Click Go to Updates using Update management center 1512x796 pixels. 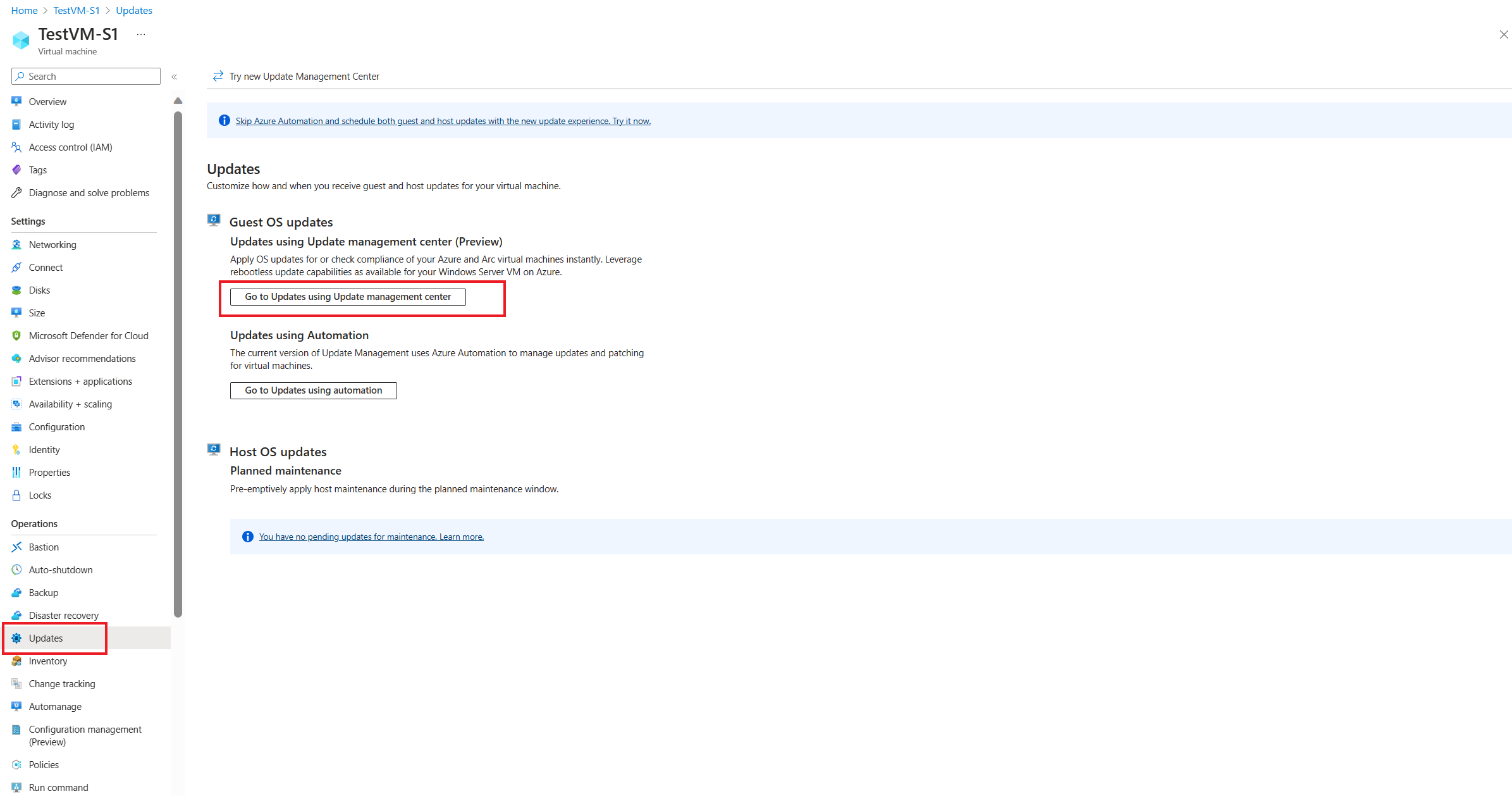[347, 296]
